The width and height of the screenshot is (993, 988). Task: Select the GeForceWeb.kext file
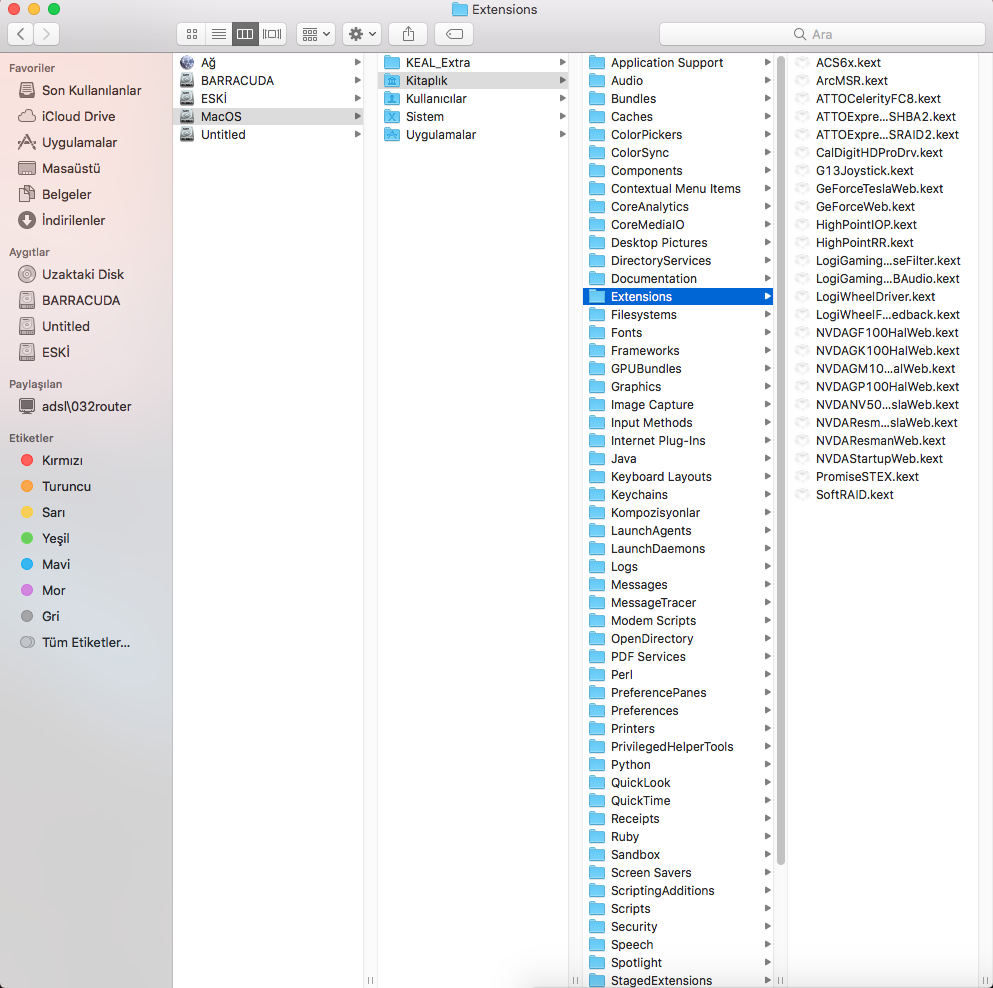coord(865,207)
